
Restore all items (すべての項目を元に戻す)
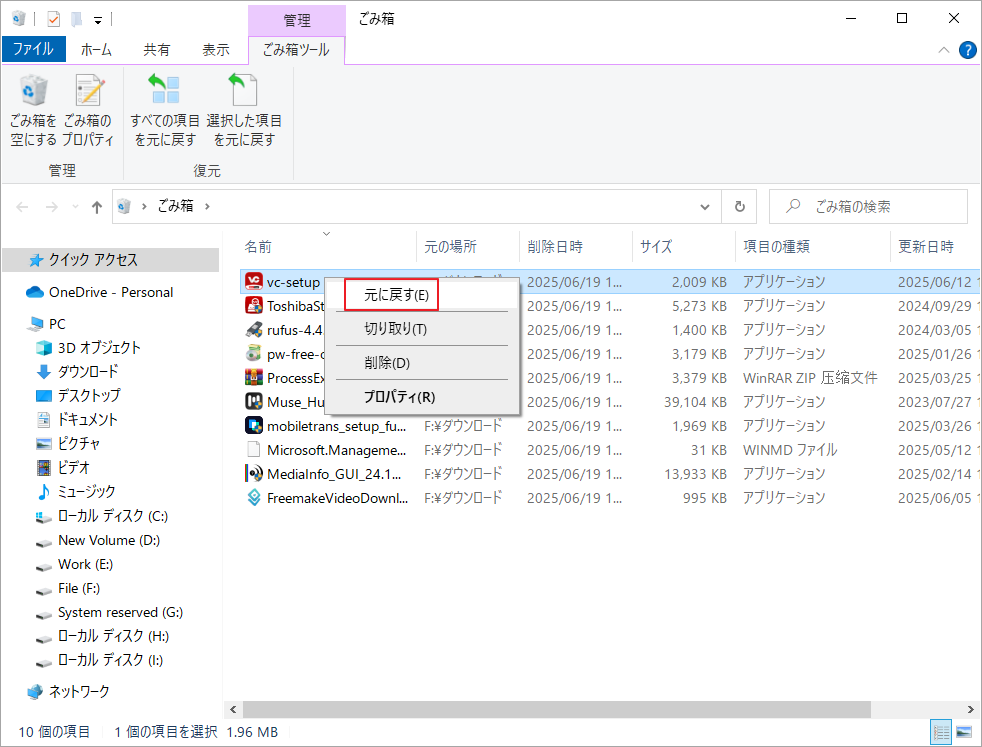click(165, 110)
